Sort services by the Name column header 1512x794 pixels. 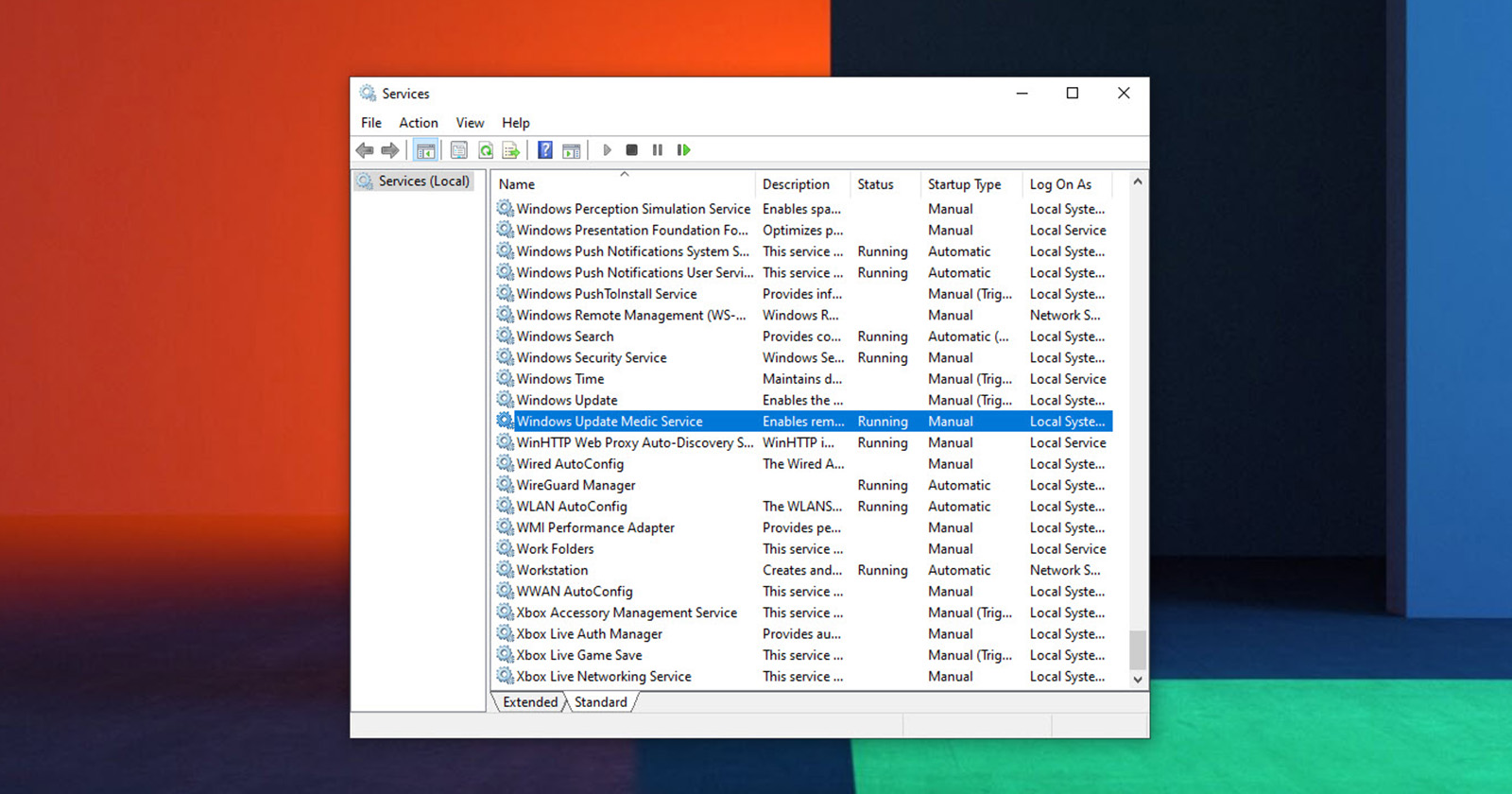pos(624,184)
